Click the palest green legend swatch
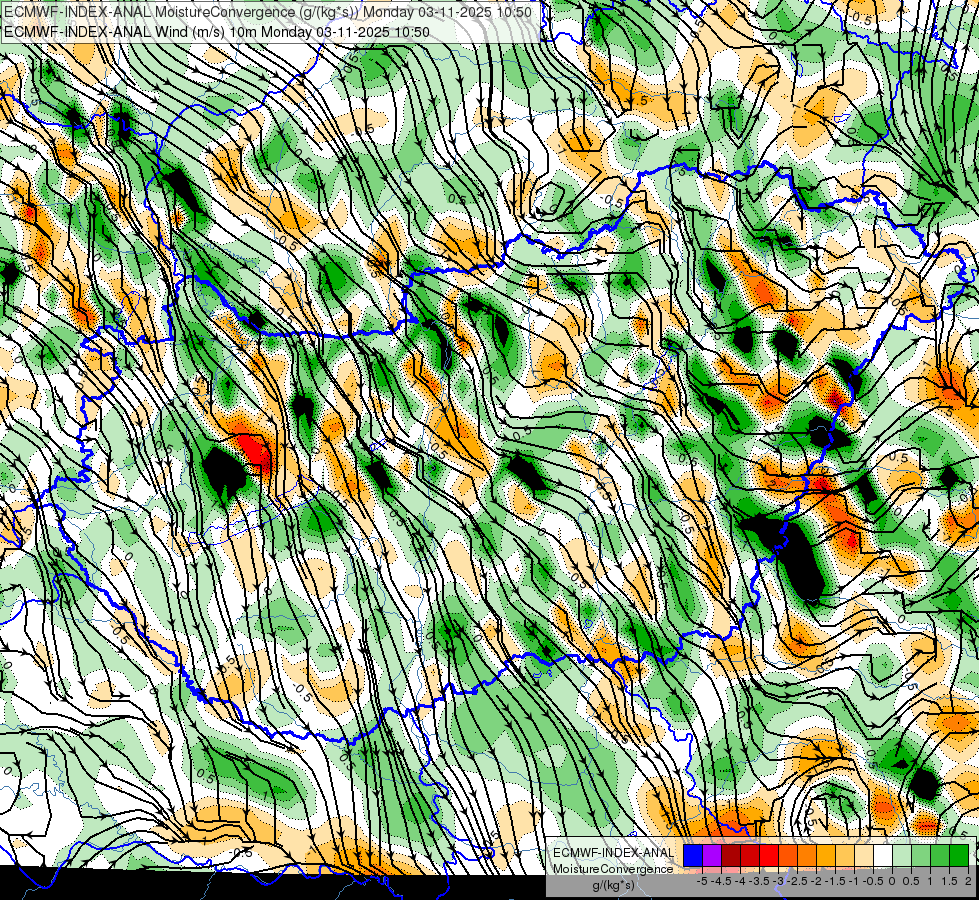 (902, 855)
